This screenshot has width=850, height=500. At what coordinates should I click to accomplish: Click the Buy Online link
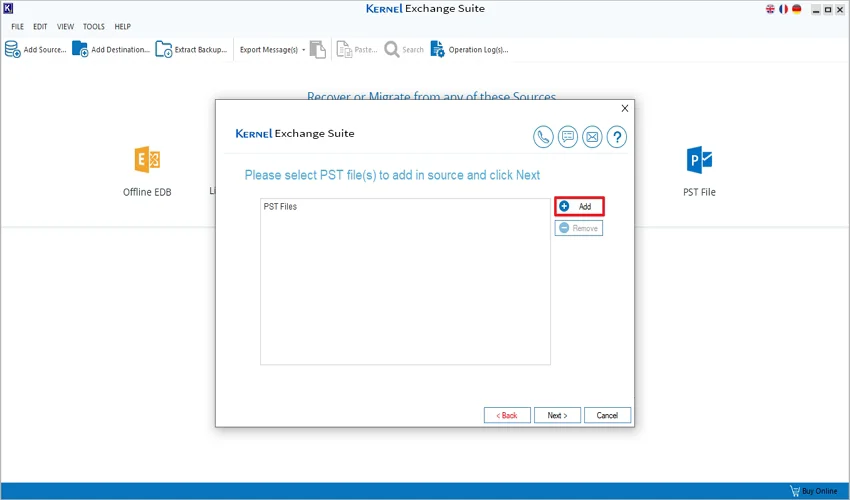pos(814,491)
